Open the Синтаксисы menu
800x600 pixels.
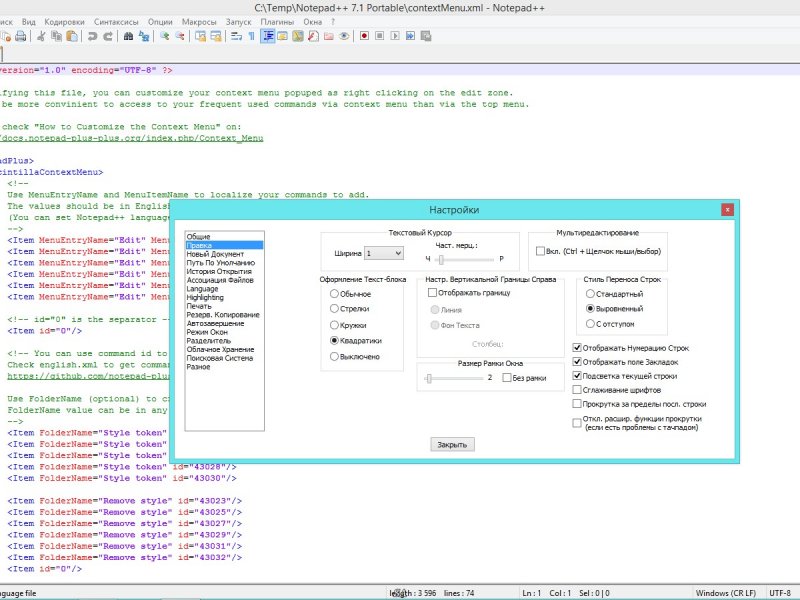coord(116,22)
